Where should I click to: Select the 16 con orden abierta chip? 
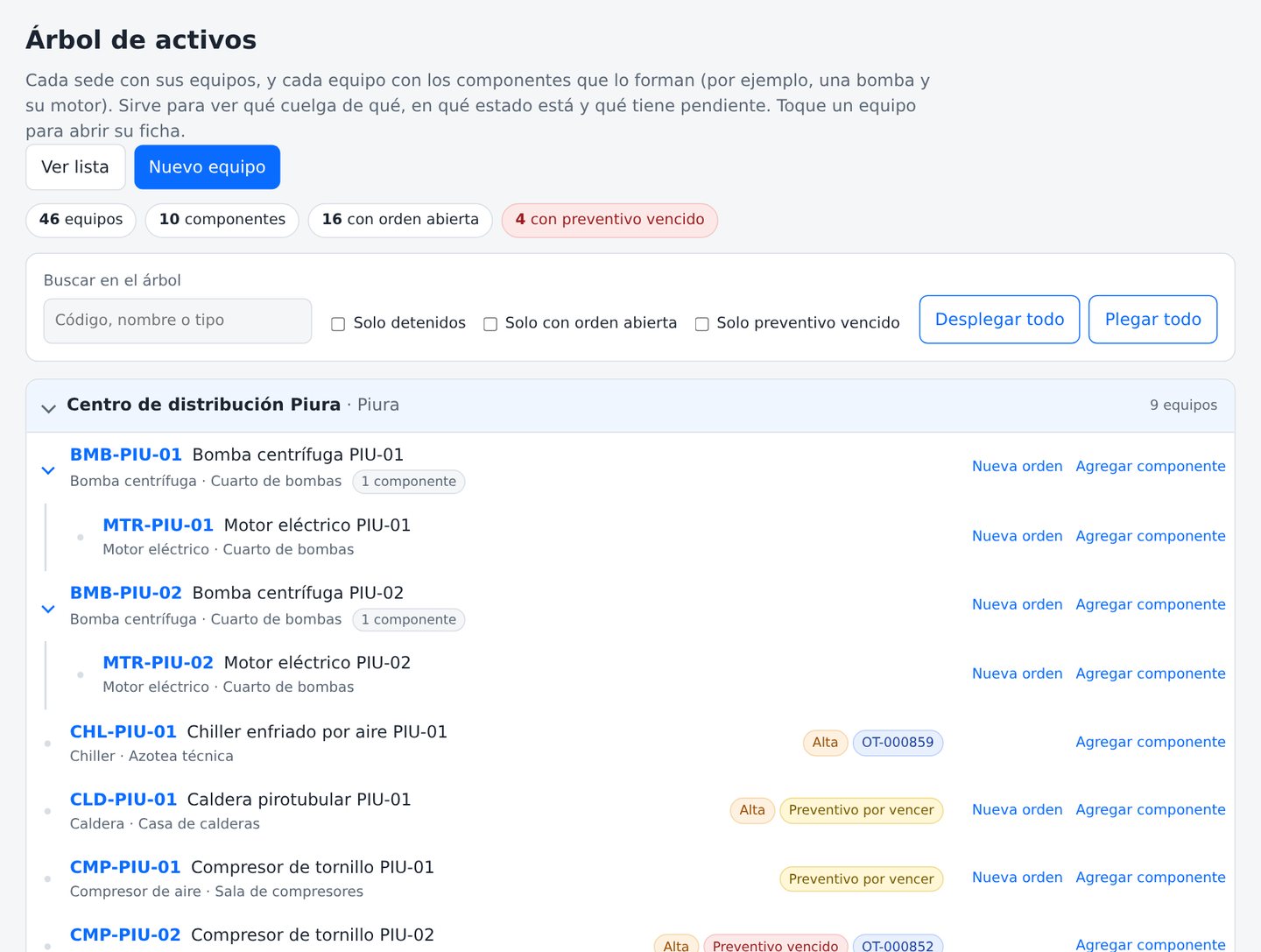(x=400, y=220)
